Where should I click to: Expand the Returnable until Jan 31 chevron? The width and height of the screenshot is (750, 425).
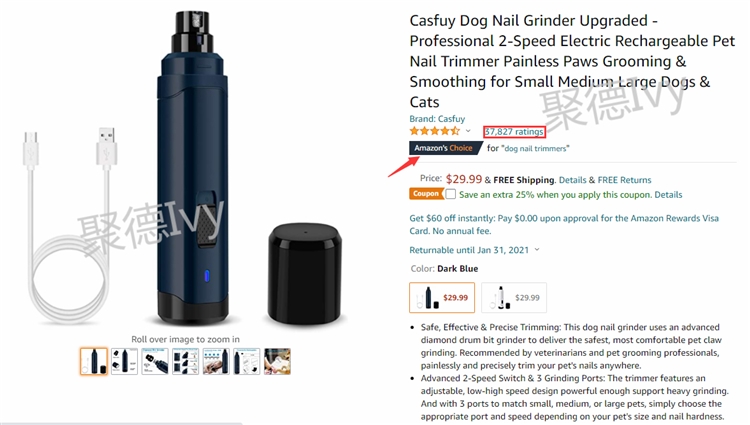click(537, 250)
